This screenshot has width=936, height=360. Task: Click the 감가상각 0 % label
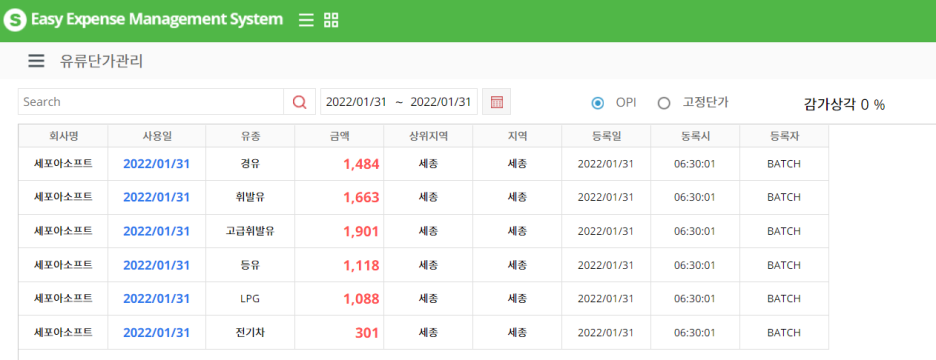(844, 104)
